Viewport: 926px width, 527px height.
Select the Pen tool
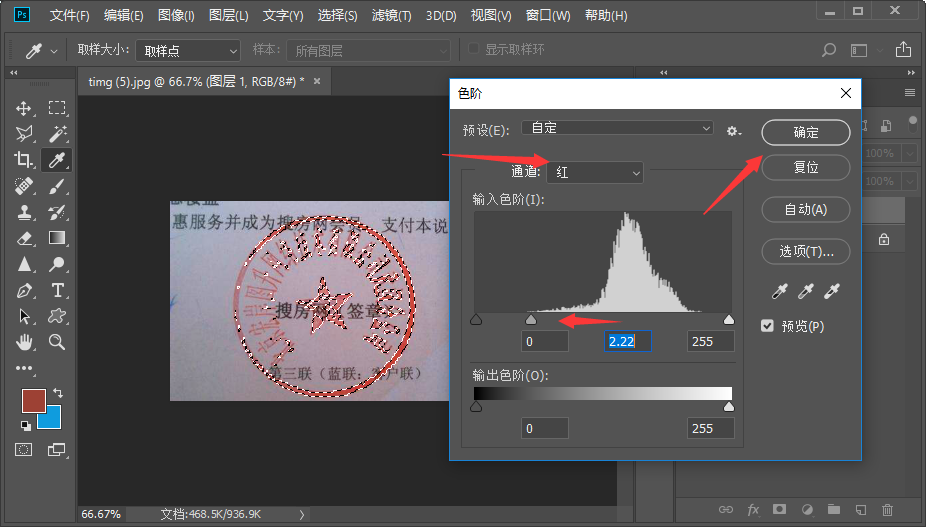pyautogui.click(x=24, y=290)
